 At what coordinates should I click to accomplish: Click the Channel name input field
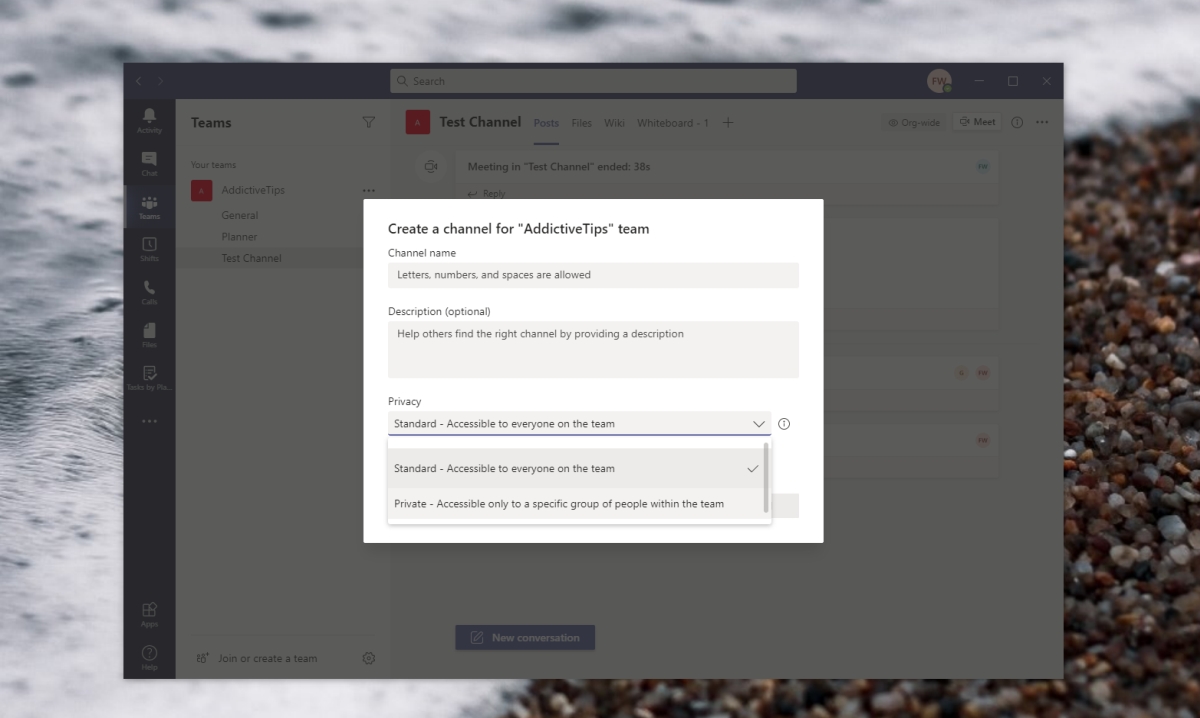593,275
